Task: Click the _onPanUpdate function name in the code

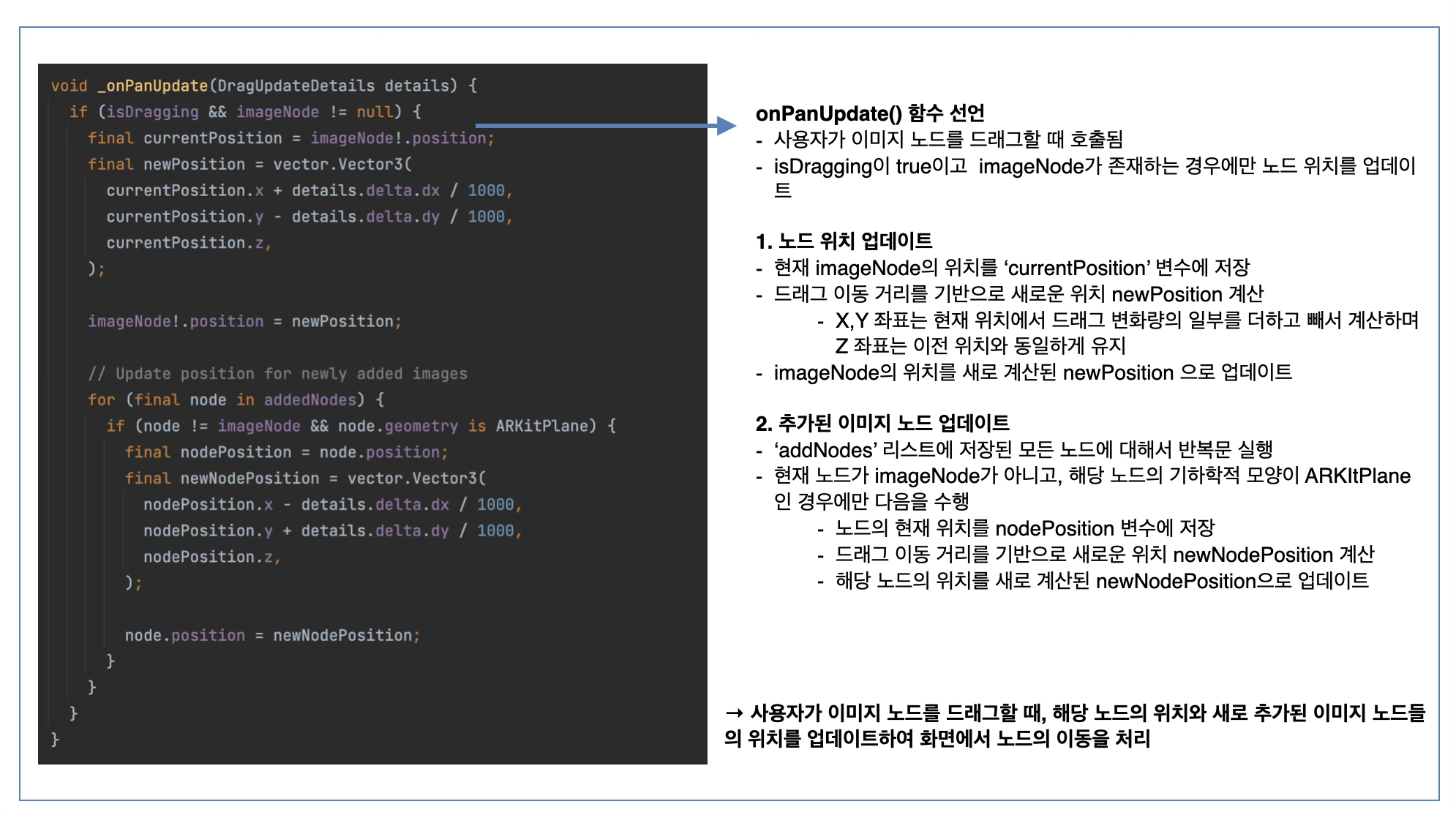Action: pyautogui.click(x=152, y=86)
